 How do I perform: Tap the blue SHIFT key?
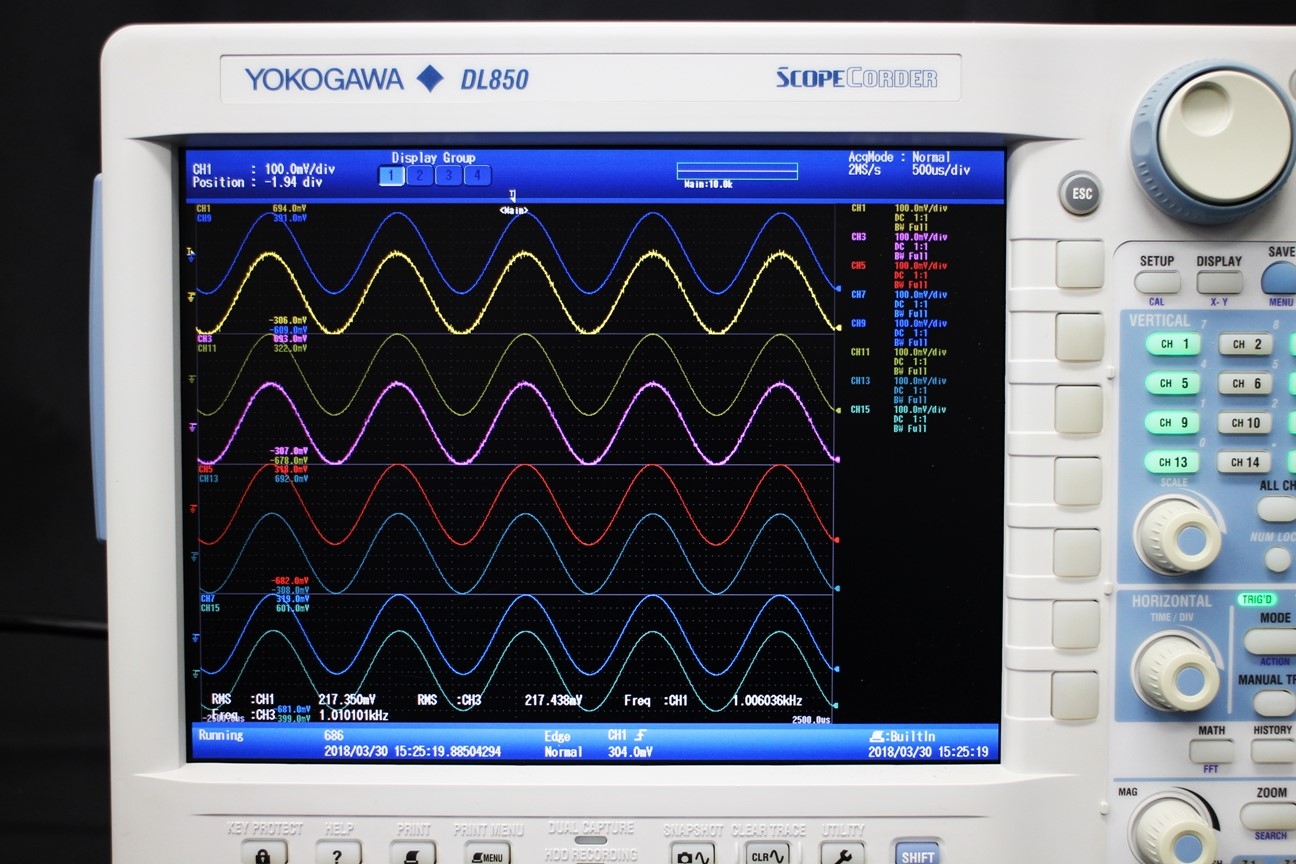coord(917,854)
